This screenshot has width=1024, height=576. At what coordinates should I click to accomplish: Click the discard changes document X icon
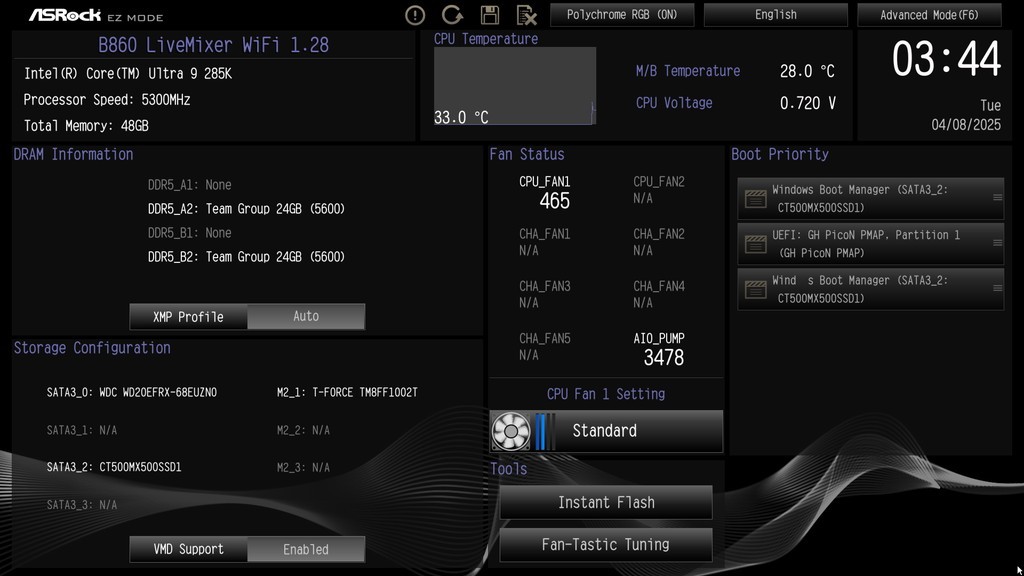[x=526, y=14]
